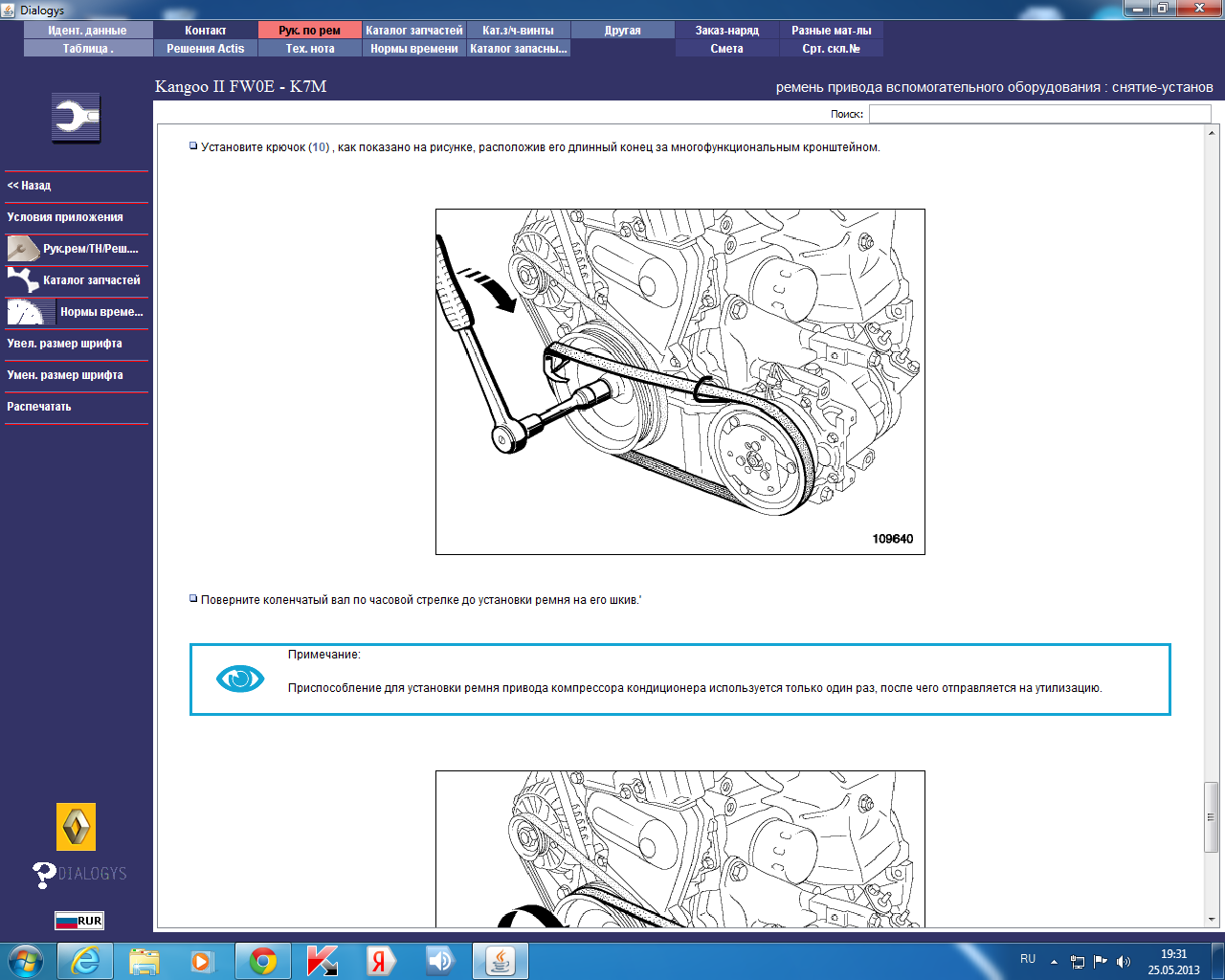Image resolution: width=1225 pixels, height=980 pixels.
Task: Click the wrench logo icon in sidebar
Action: 77,119
